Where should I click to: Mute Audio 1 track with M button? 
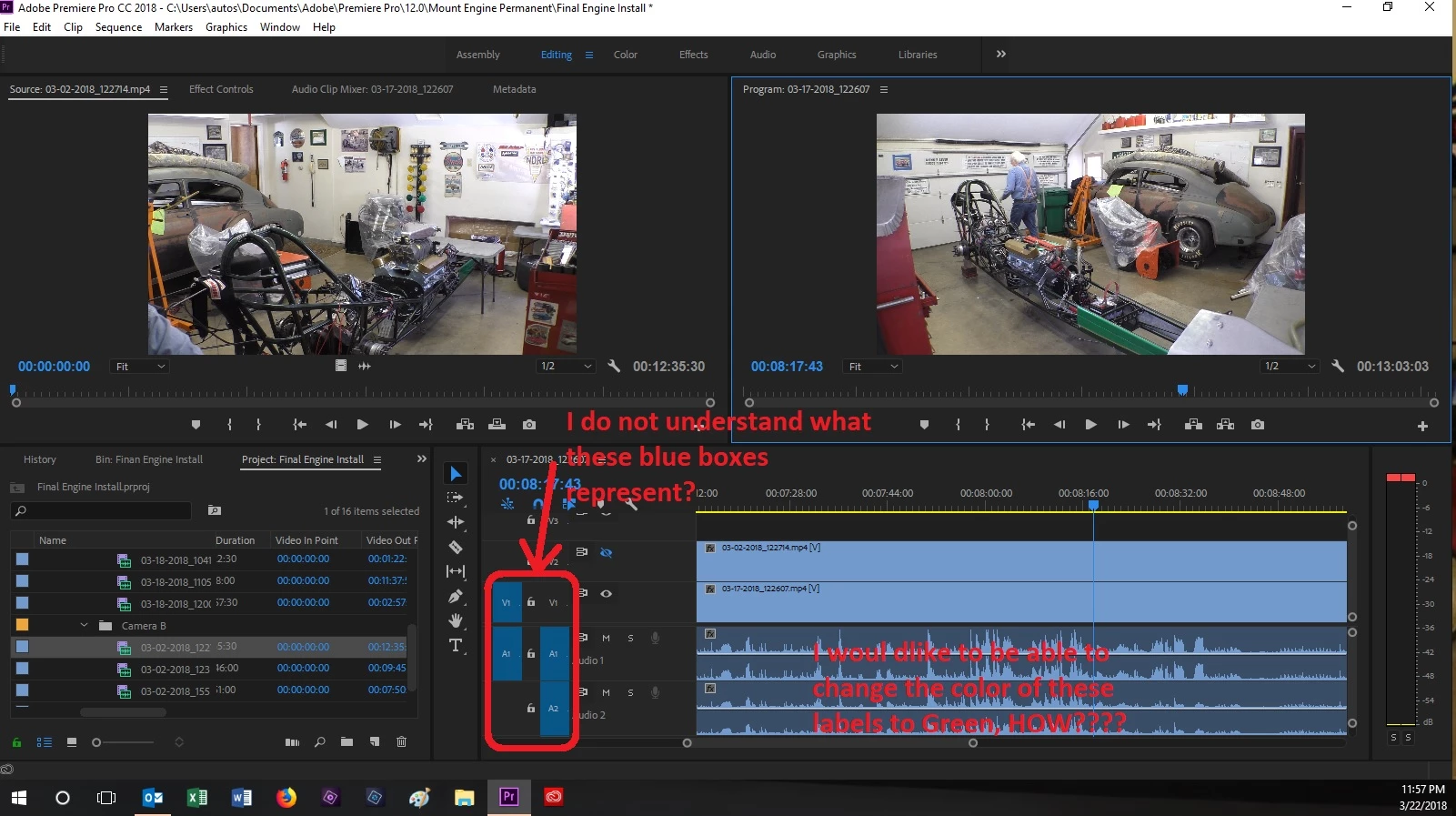[x=606, y=638]
